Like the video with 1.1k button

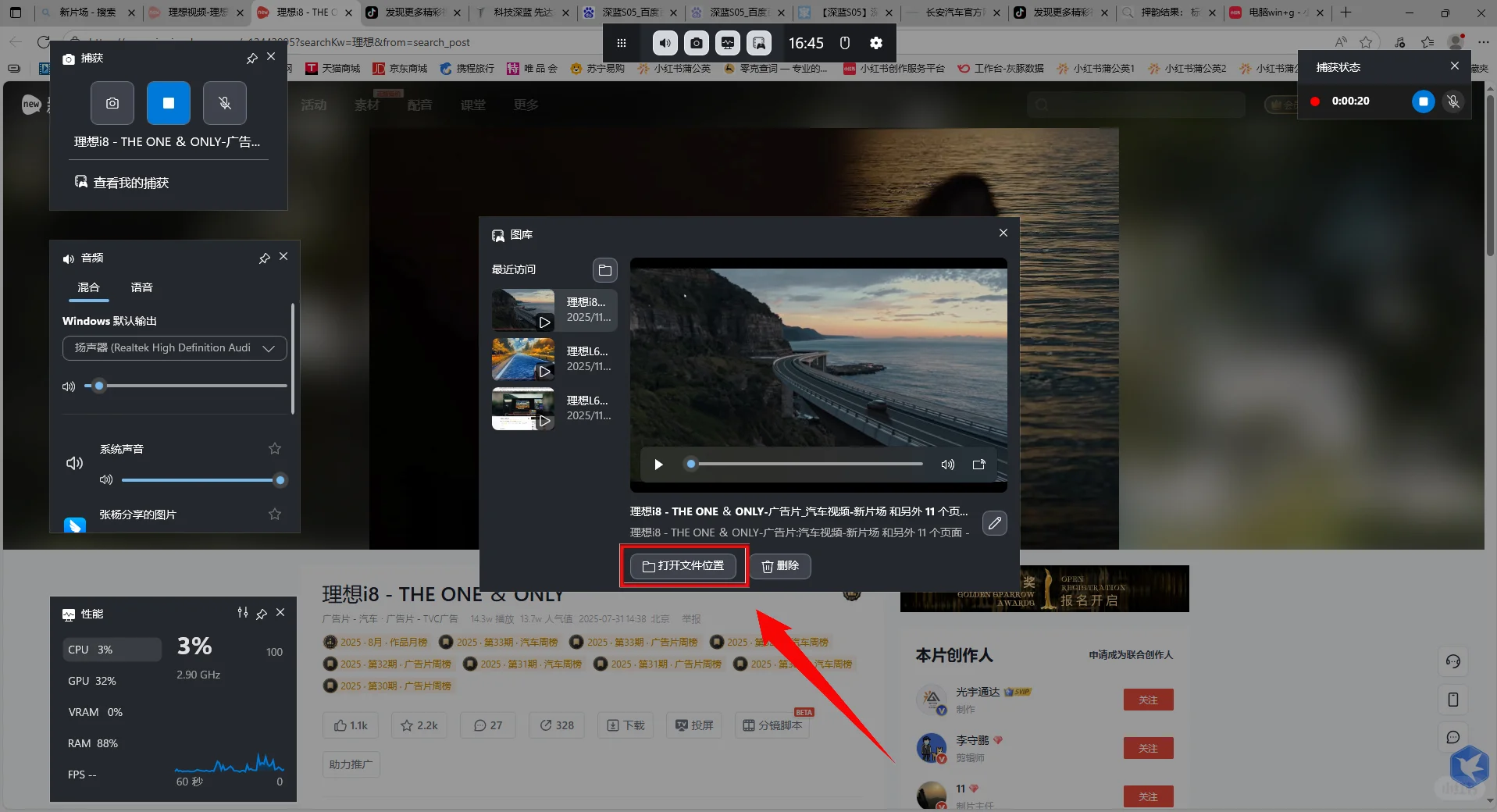[x=350, y=725]
